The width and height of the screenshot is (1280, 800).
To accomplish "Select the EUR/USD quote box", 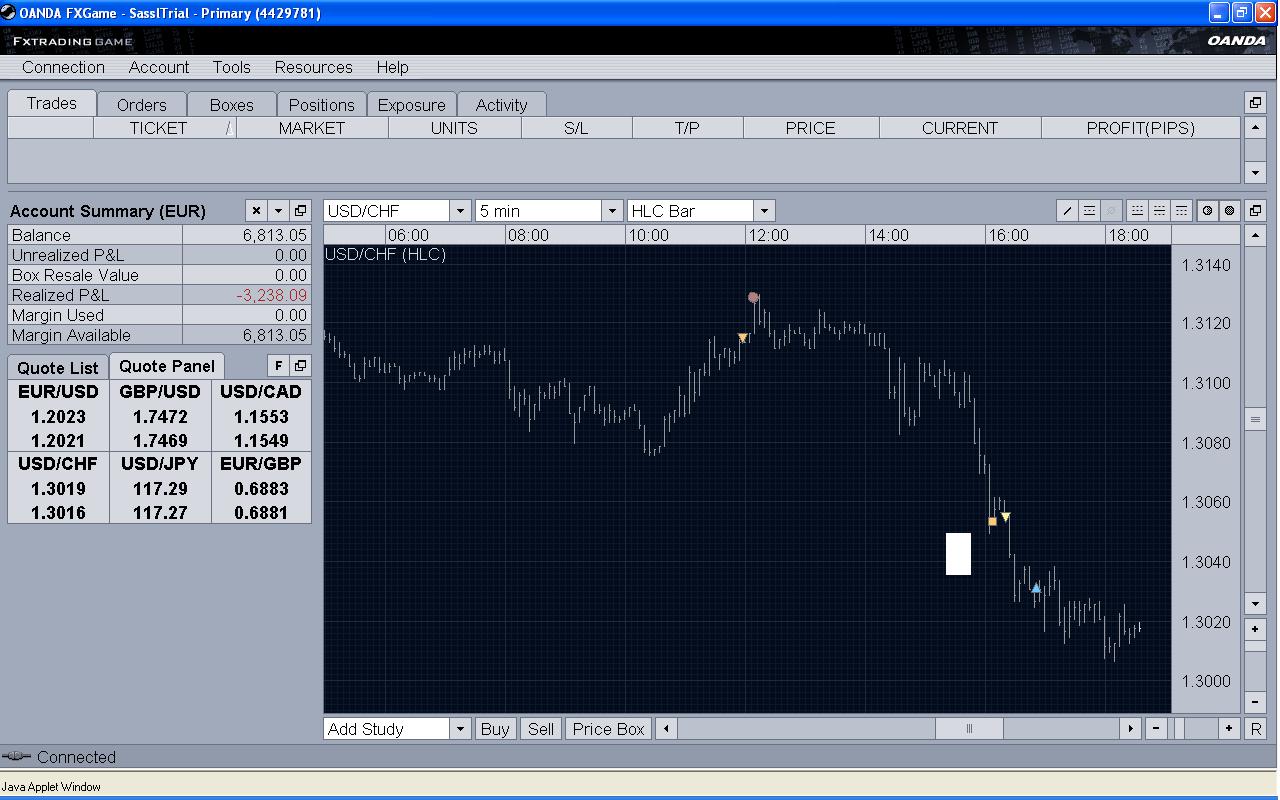I will (58, 416).
